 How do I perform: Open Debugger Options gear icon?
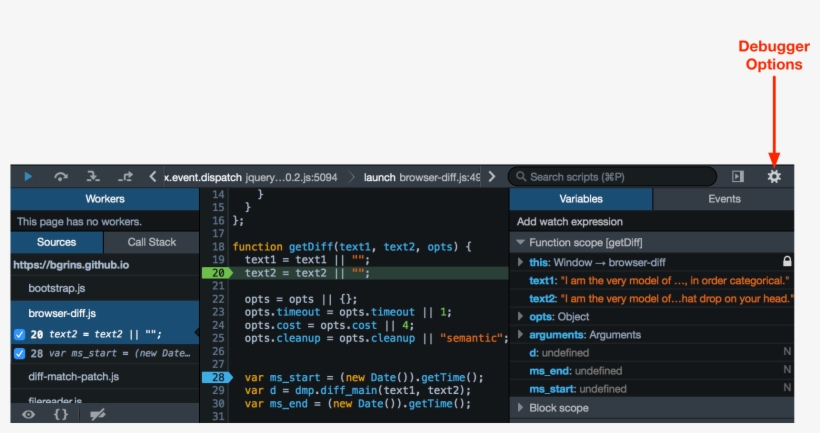774,177
